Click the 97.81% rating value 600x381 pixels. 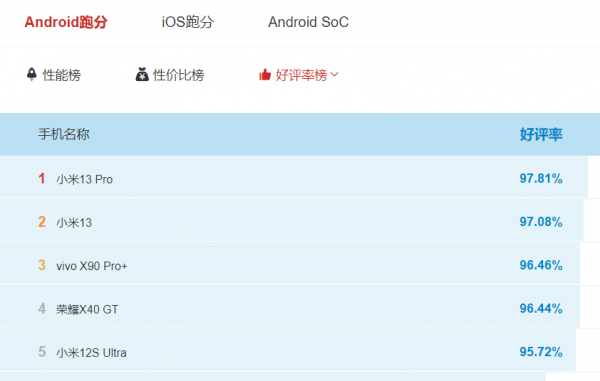pos(541,178)
